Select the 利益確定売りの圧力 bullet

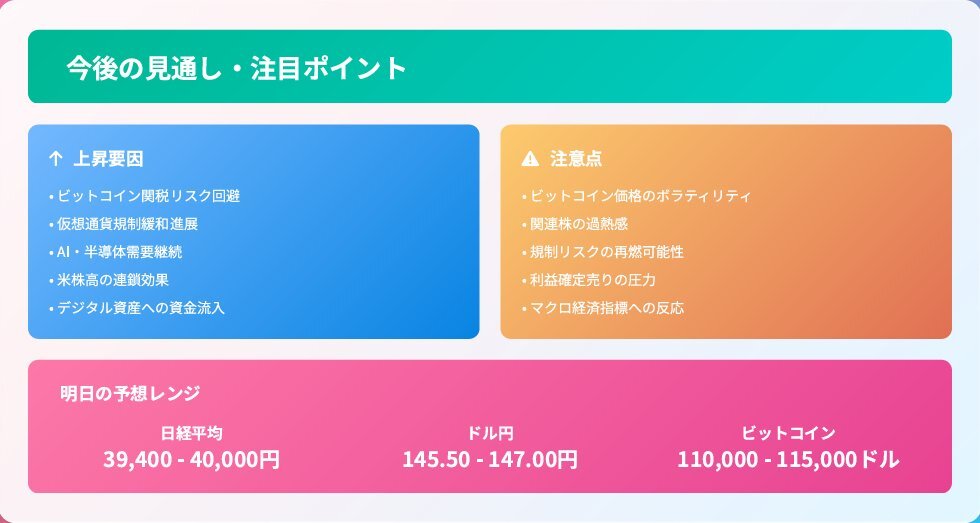[x=589, y=280]
